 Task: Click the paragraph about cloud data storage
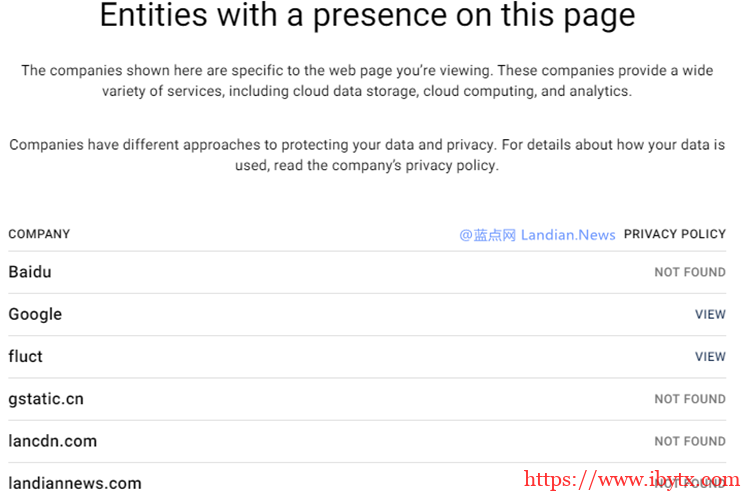[367, 81]
